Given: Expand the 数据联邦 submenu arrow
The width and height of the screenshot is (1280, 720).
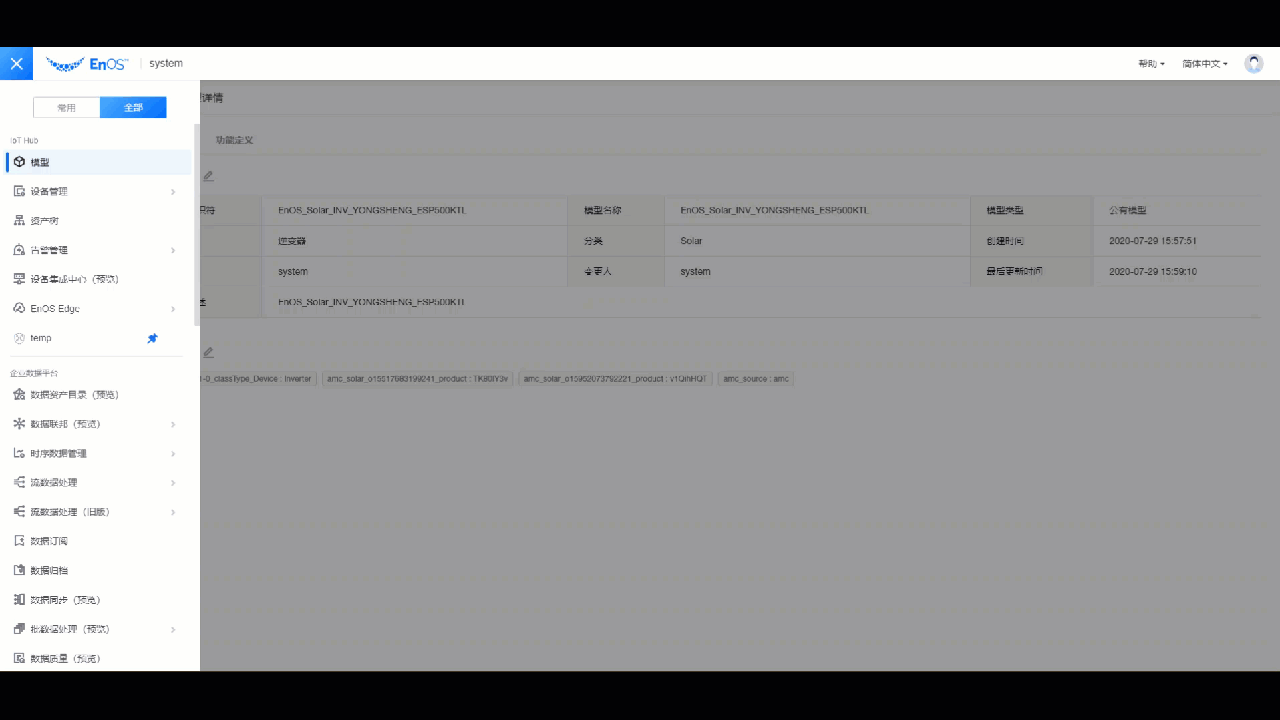Looking at the screenshot, I should coord(173,424).
